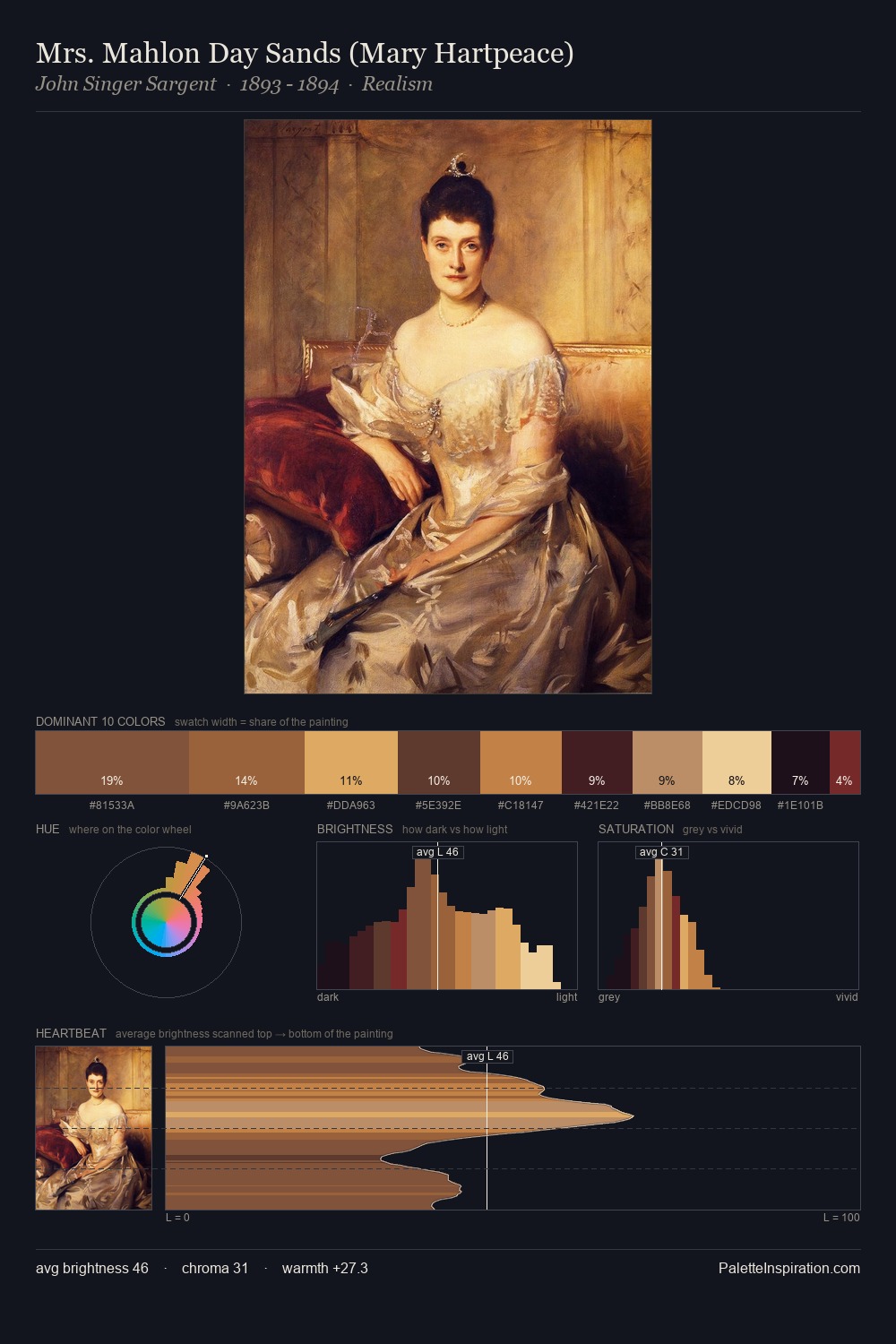This screenshot has height=1344, width=896.
Task: Click the 'BRIGHTNESS' section heading
Action: click(355, 829)
